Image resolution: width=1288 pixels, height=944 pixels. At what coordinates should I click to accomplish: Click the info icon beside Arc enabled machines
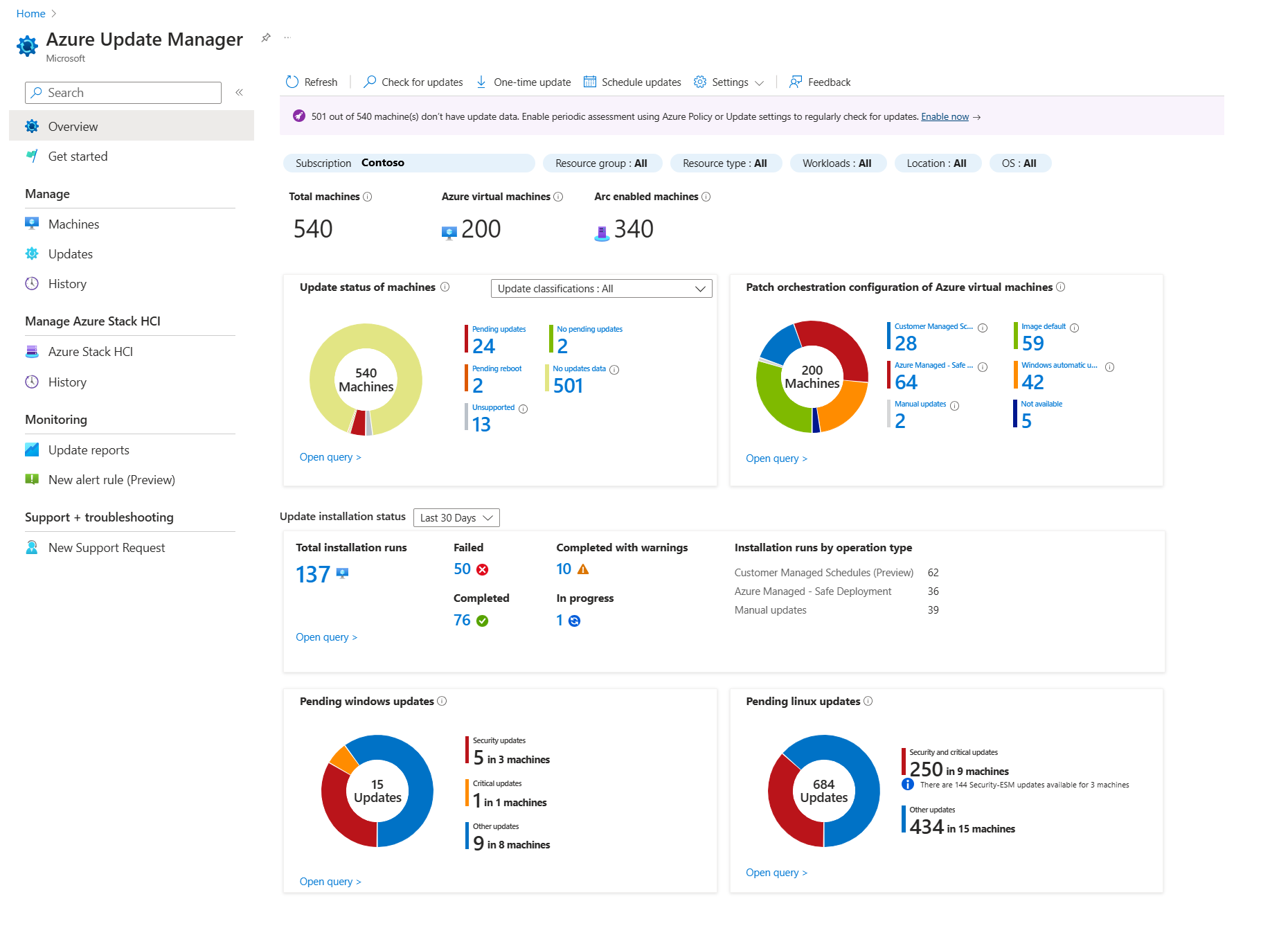pos(706,196)
